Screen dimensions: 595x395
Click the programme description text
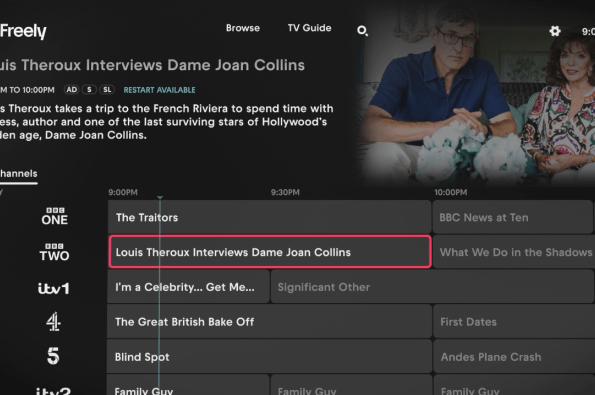[x=167, y=122]
